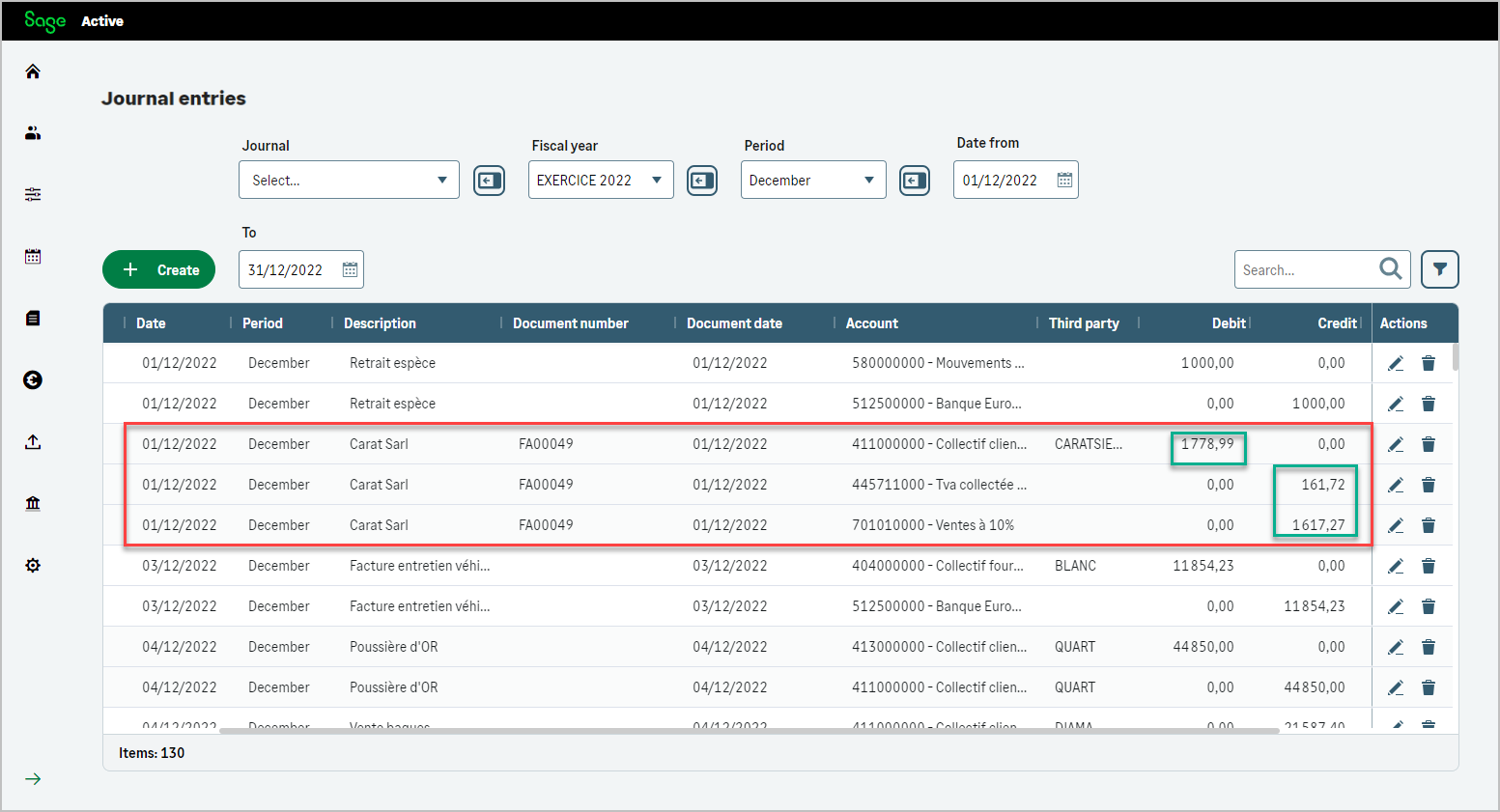
Task: Edit the Retrait espèce 512500000 entry
Action: coord(1396,404)
